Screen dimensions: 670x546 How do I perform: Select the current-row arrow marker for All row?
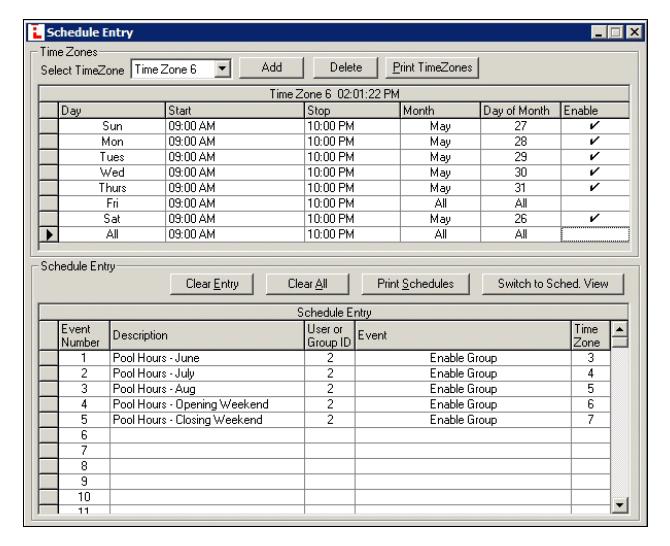(x=49, y=234)
